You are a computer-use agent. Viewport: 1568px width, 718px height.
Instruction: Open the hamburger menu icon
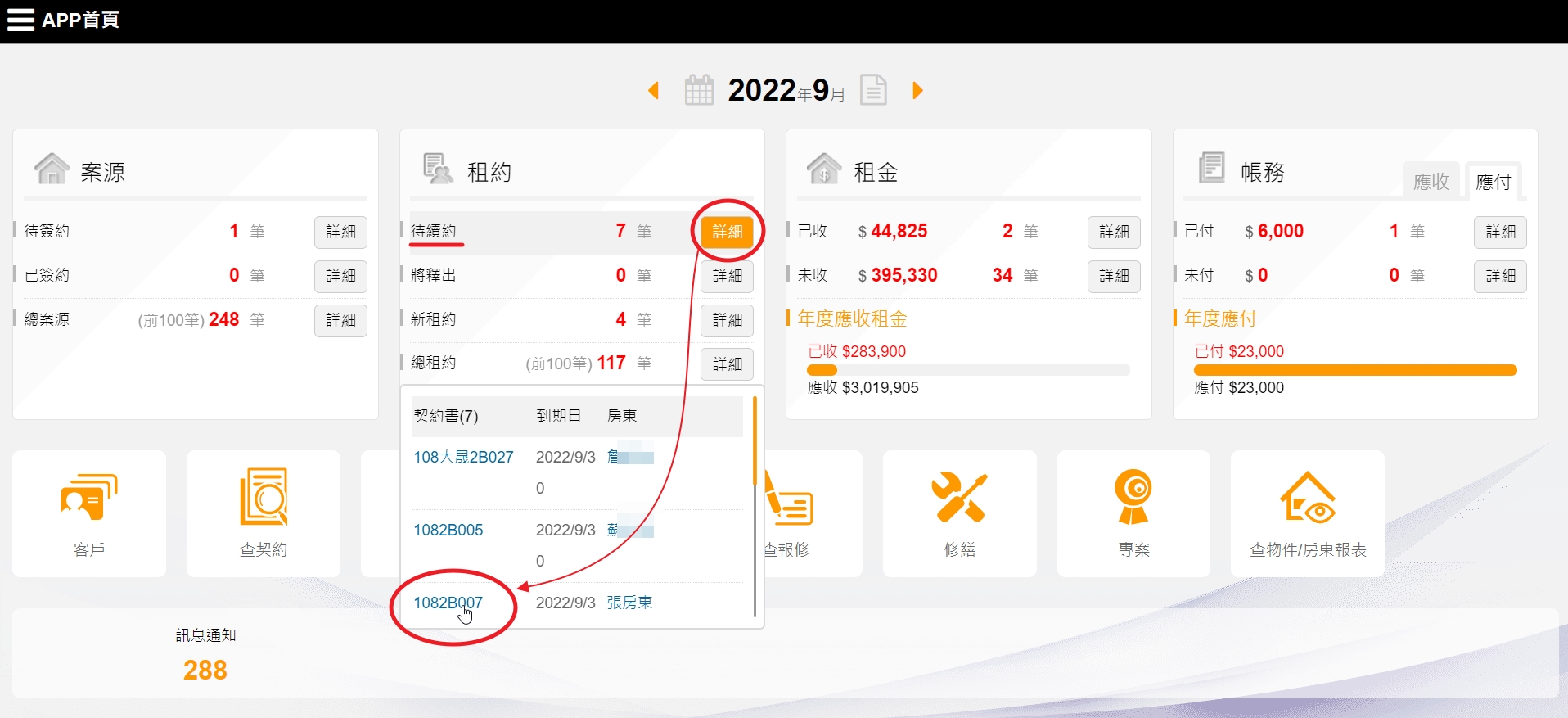point(20,20)
